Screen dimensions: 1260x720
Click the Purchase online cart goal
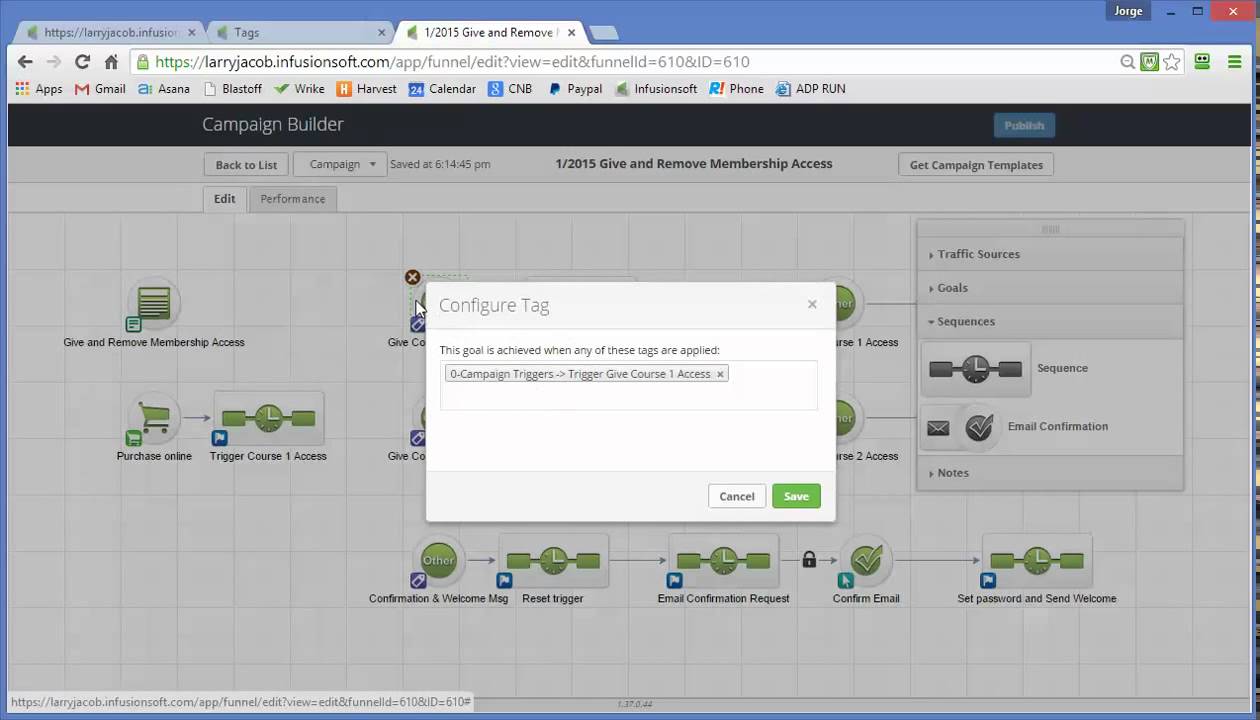pyautogui.click(x=154, y=419)
